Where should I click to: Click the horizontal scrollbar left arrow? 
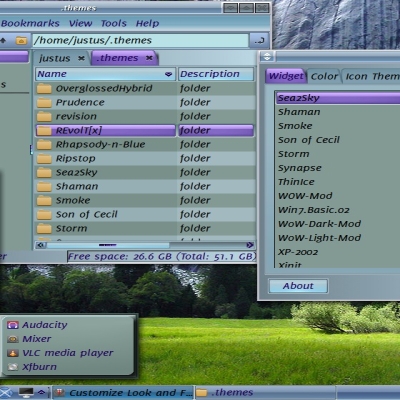coord(41,245)
